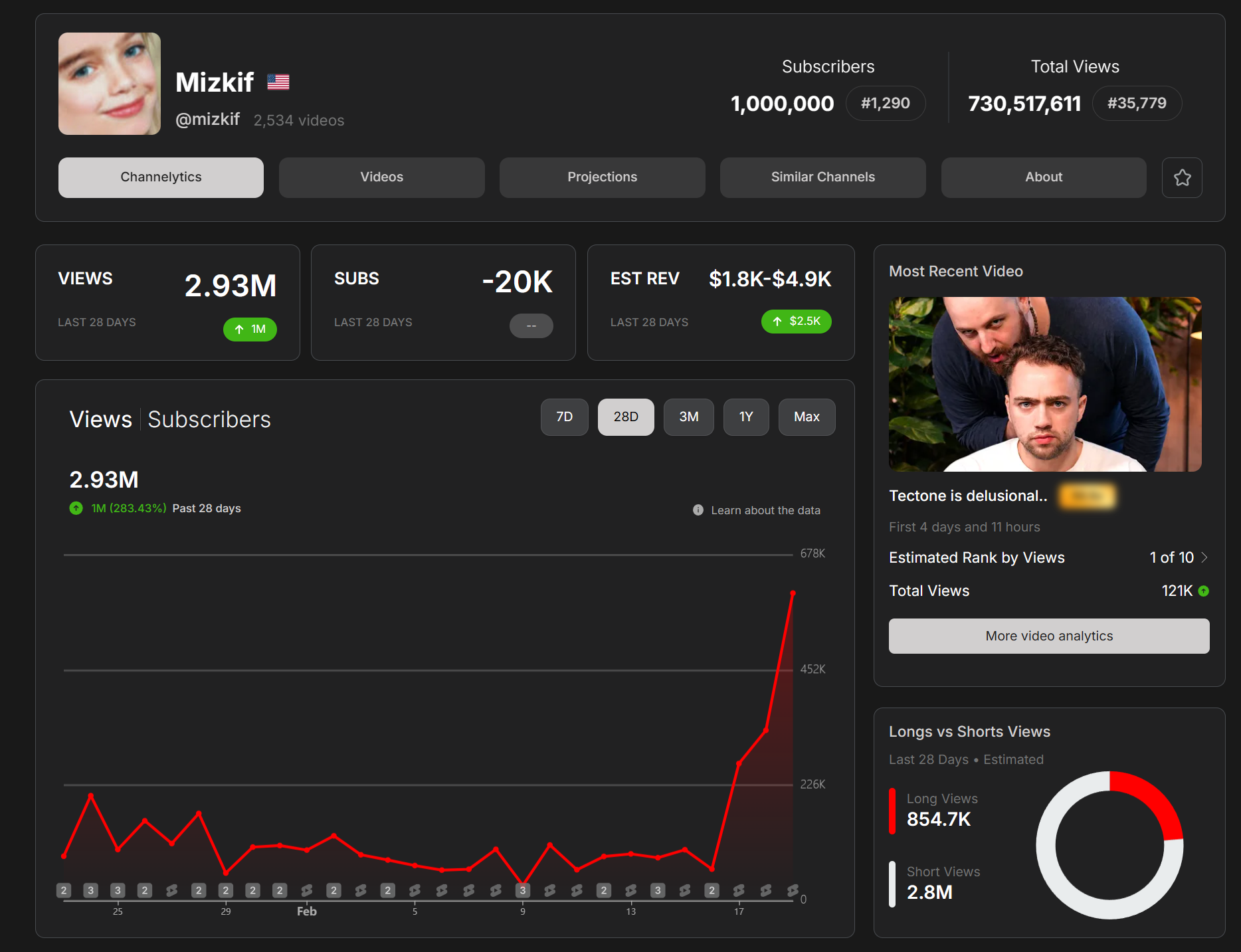
Task: Click the -20K subs value
Action: coord(518,282)
